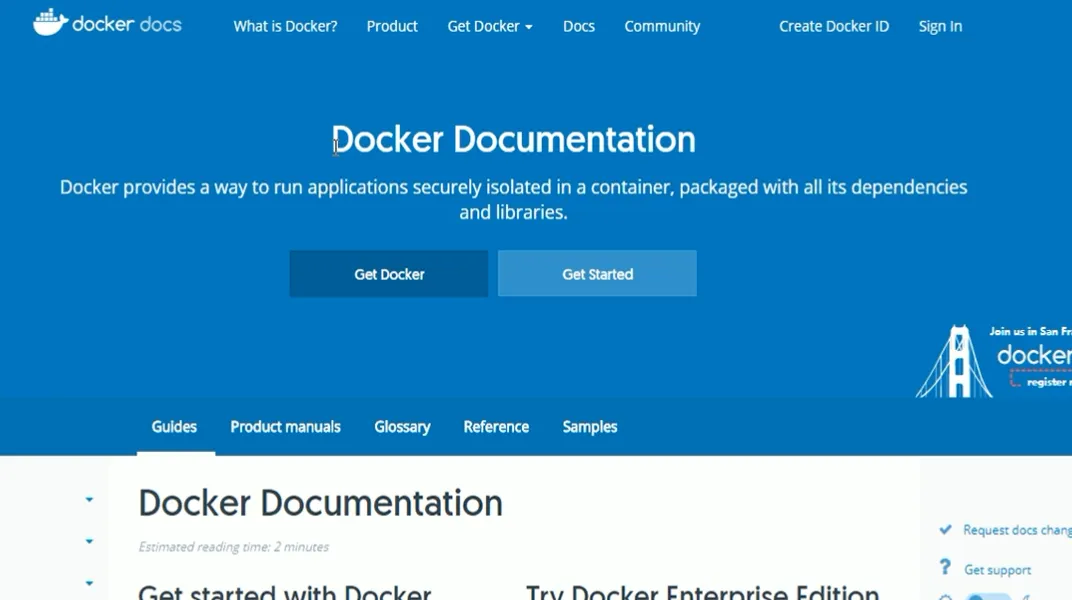
Task: Click the hero Docker Documentation title
Action: [513, 139]
